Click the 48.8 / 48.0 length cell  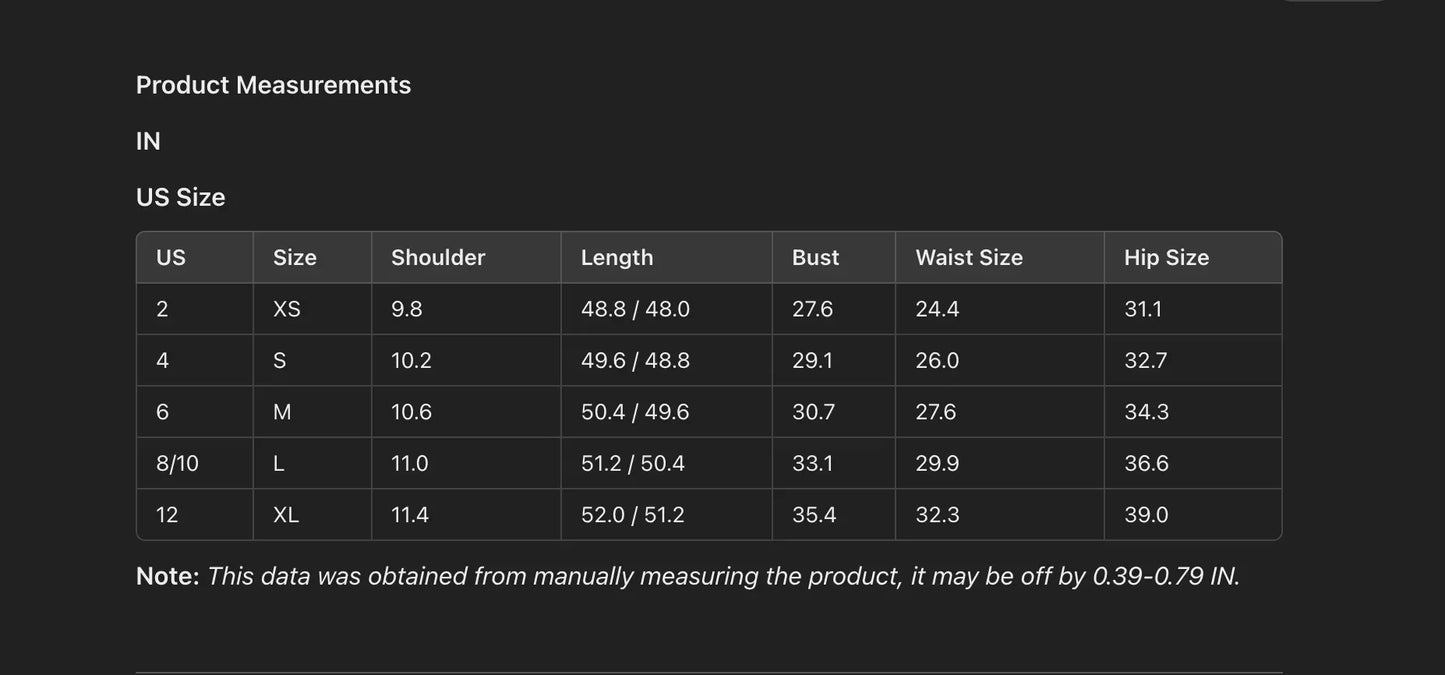coord(635,309)
